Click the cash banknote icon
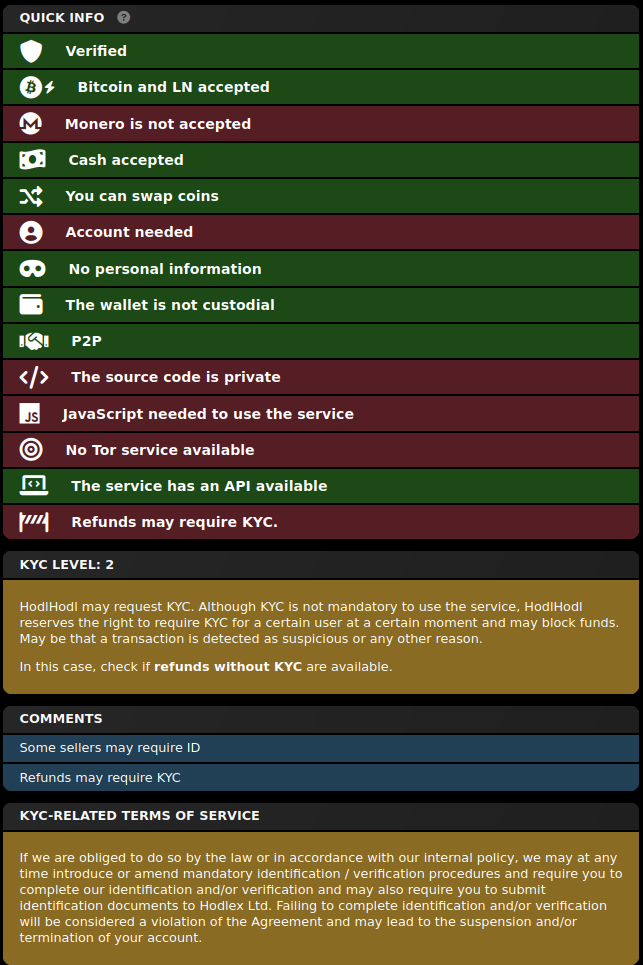643x965 pixels. point(32,160)
